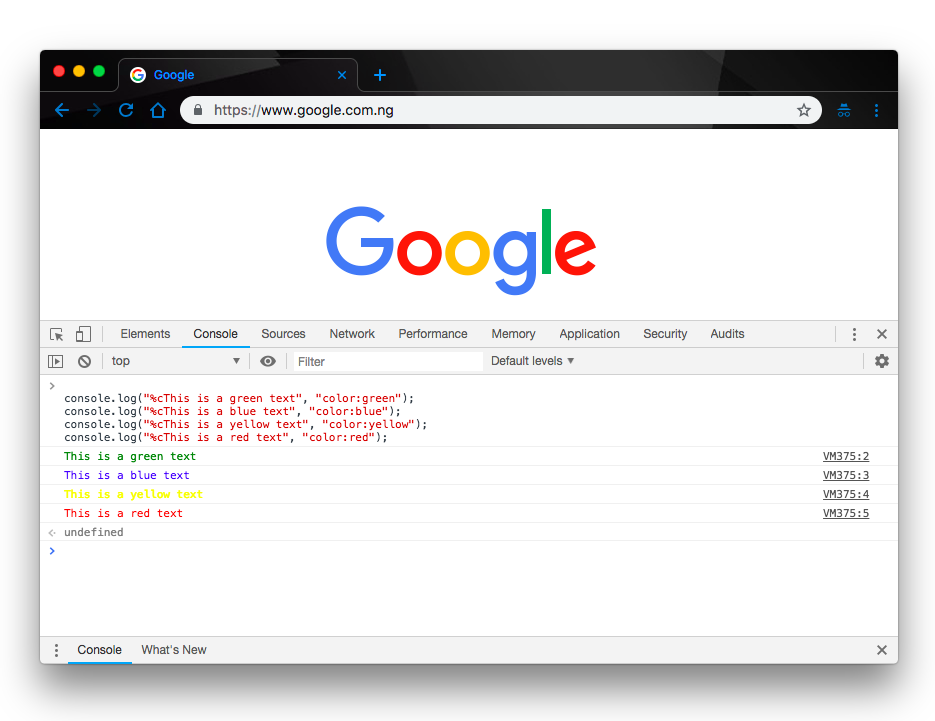Click the macOS yellow minimize window button

coord(79,72)
